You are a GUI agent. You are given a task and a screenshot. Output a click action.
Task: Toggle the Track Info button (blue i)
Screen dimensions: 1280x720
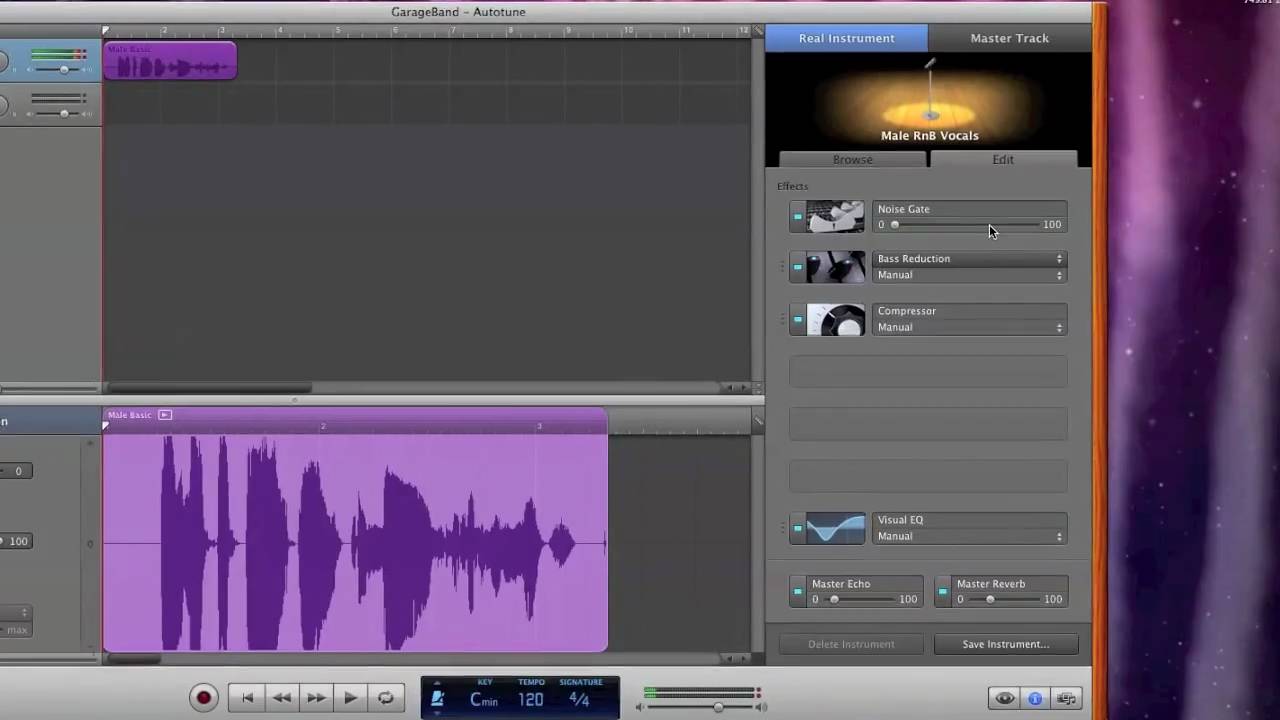point(1035,698)
